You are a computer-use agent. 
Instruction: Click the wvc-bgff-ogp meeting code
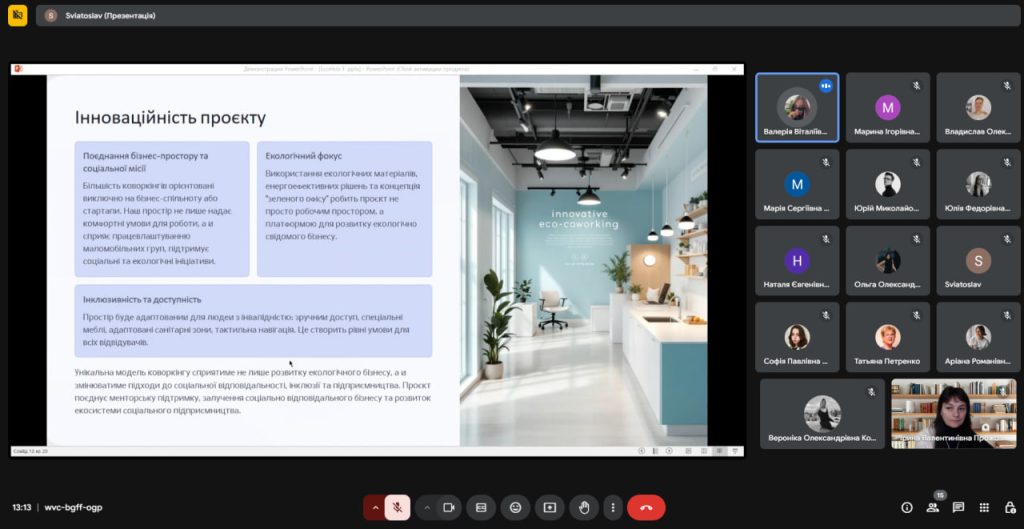[73, 507]
